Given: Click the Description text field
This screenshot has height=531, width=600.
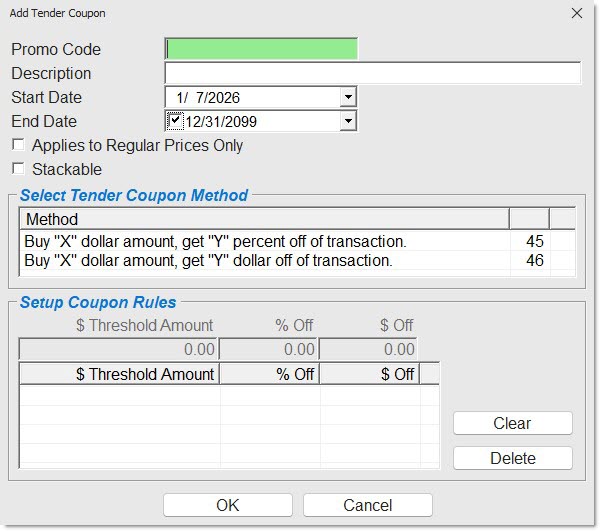Looking at the screenshot, I should [372, 73].
